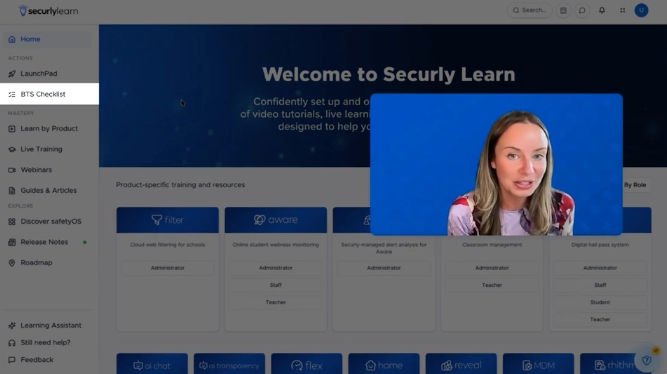This screenshot has width=667, height=374.
Task: Open the ai transparency product tile
Action: pyautogui.click(x=229, y=364)
